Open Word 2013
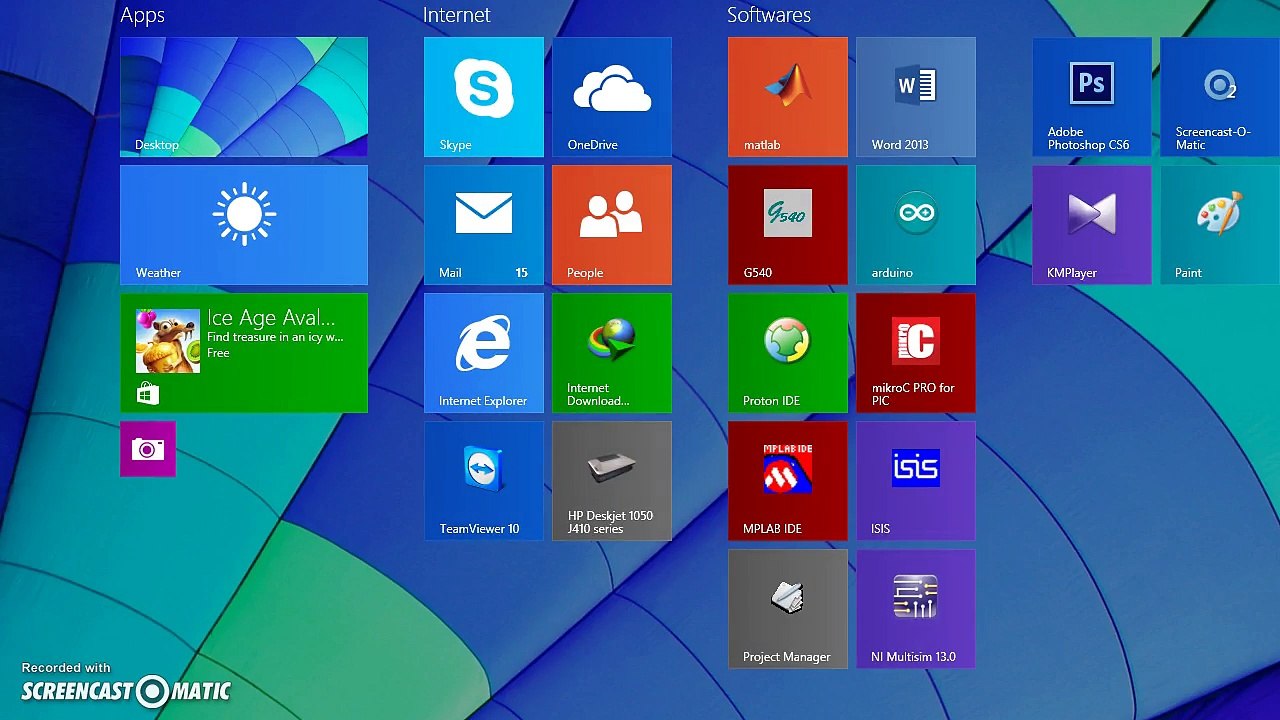This screenshot has width=1280, height=720. (916, 97)
